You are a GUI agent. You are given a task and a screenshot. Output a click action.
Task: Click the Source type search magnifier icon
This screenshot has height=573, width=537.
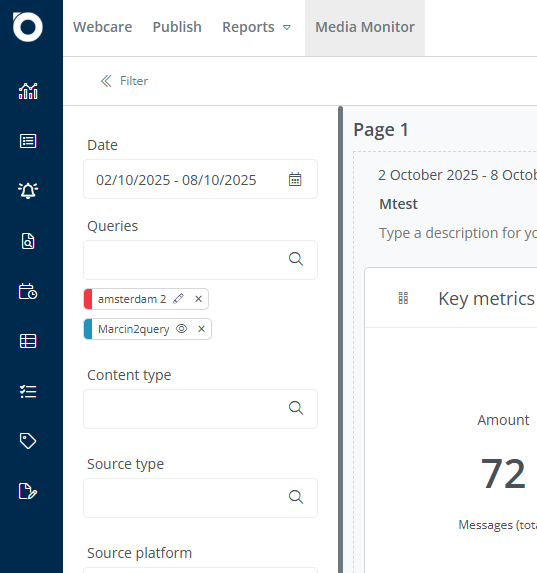[x=296, y=497]
